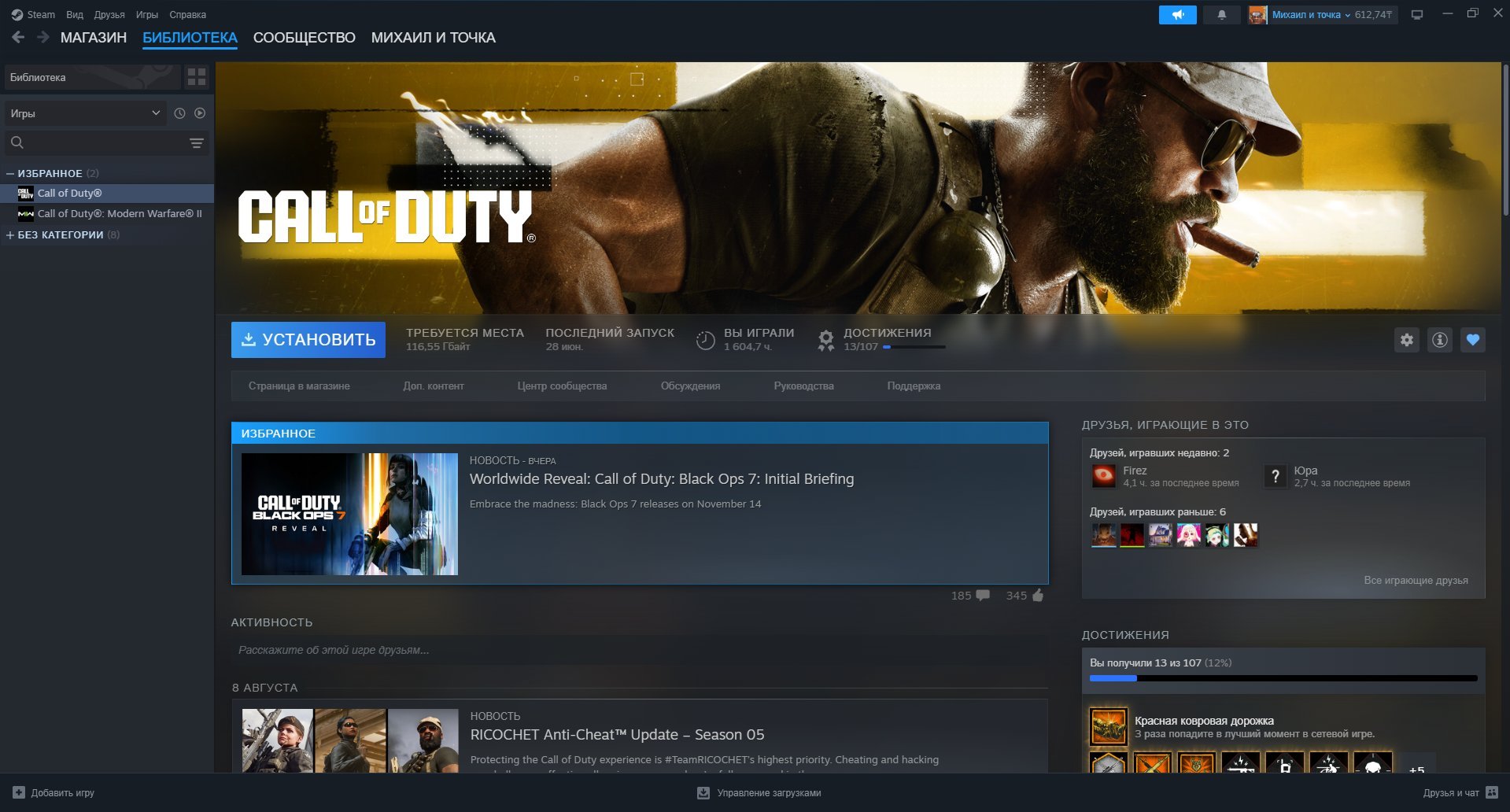This screenshot has width=1510, height=812.
Task: Click the profile avatar in header
Action: pyautogui.click(x=1257, y=15)
